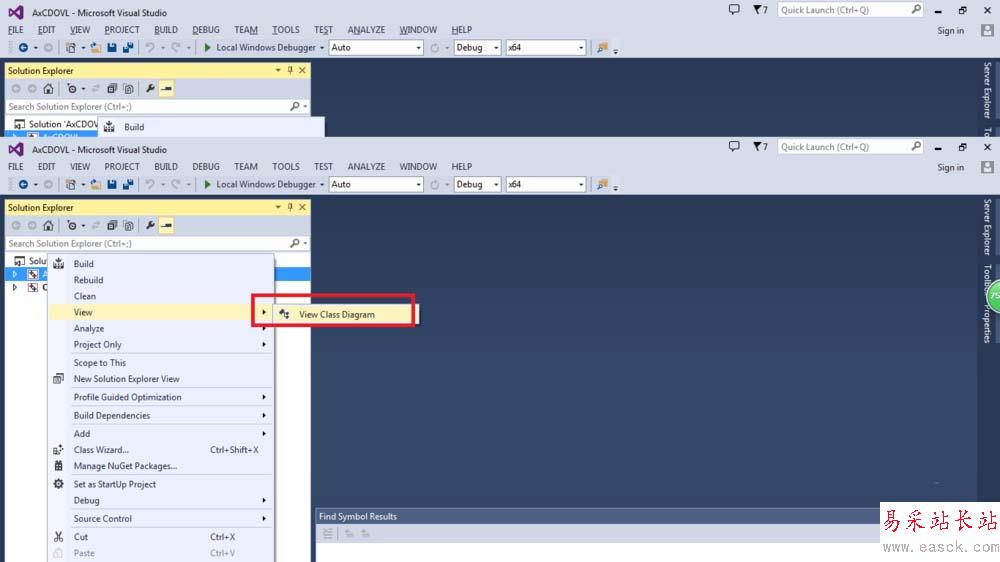Viewport: 1000px width, 562px height.
Task: Click the Home icon in lower Solution Explorer
Action: [x=48, y=225]
